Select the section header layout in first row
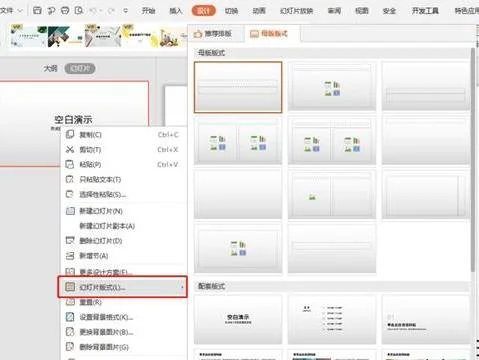Screen dimensions: 479x360 pyautogui.click(x=425, y=86)
